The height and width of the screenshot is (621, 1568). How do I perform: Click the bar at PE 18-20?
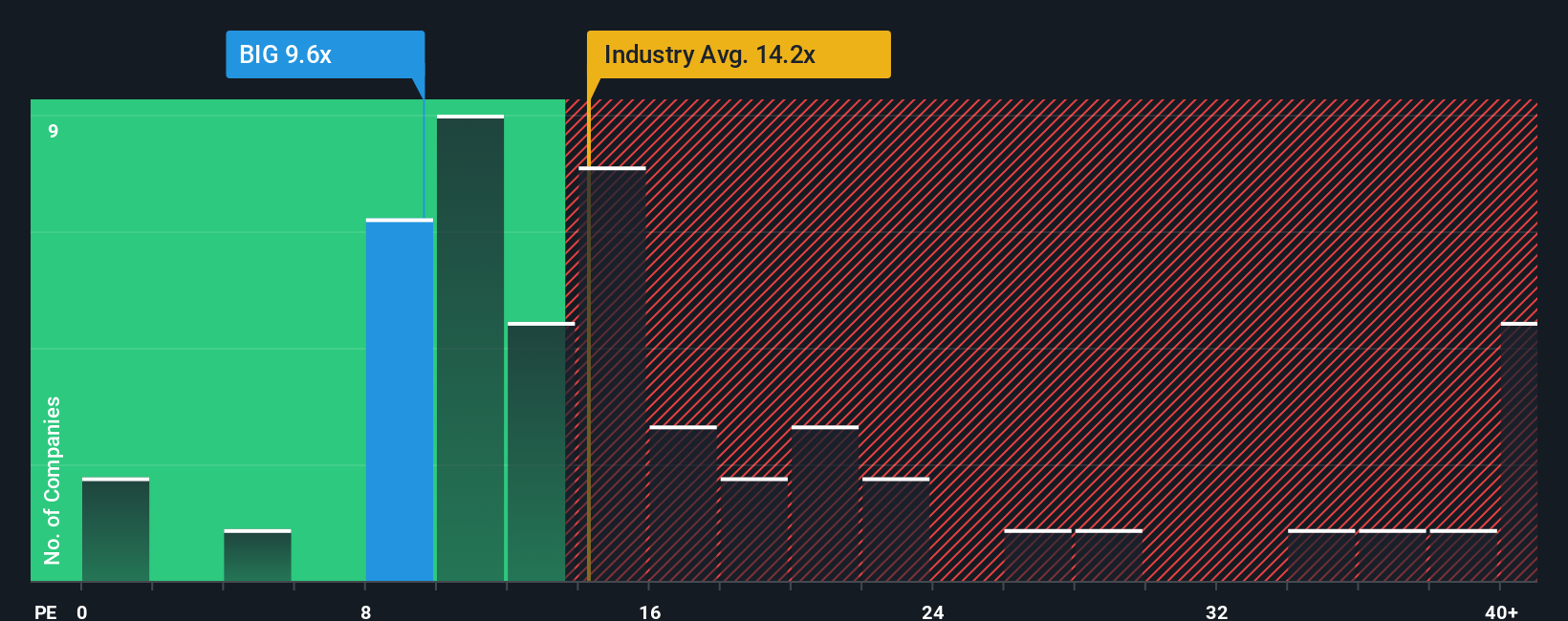tap(754, 530)
